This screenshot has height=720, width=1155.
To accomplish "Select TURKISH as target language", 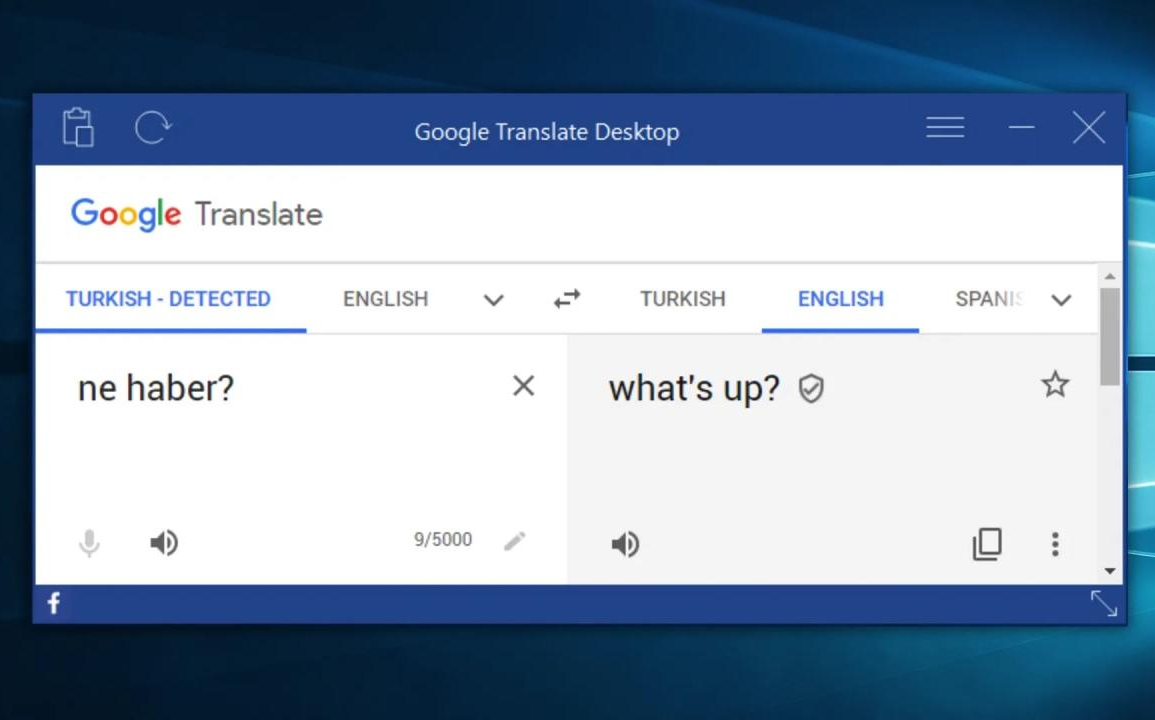I will tap(683, 298).
